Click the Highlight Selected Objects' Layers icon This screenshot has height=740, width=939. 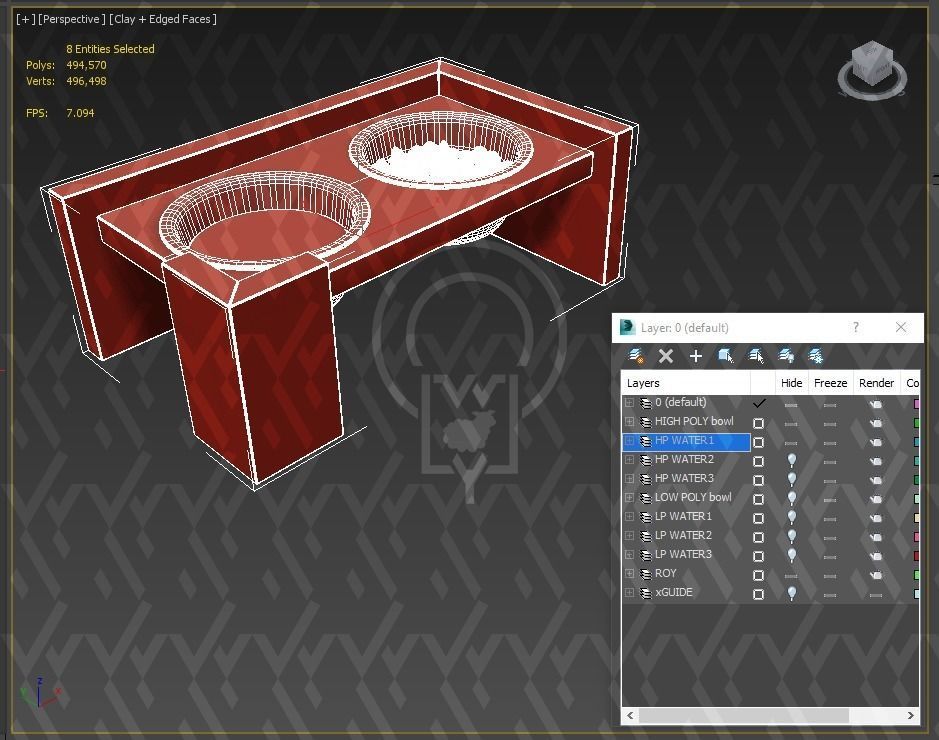(756, 356)
